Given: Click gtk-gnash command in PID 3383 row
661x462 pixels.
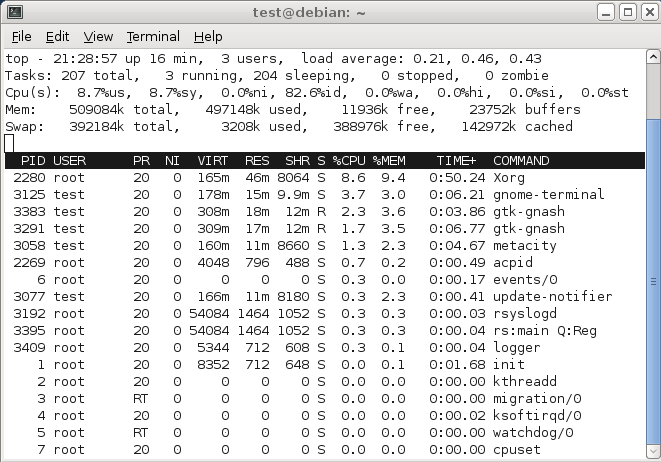Looking at the screenshot, I should click(529, 212).
